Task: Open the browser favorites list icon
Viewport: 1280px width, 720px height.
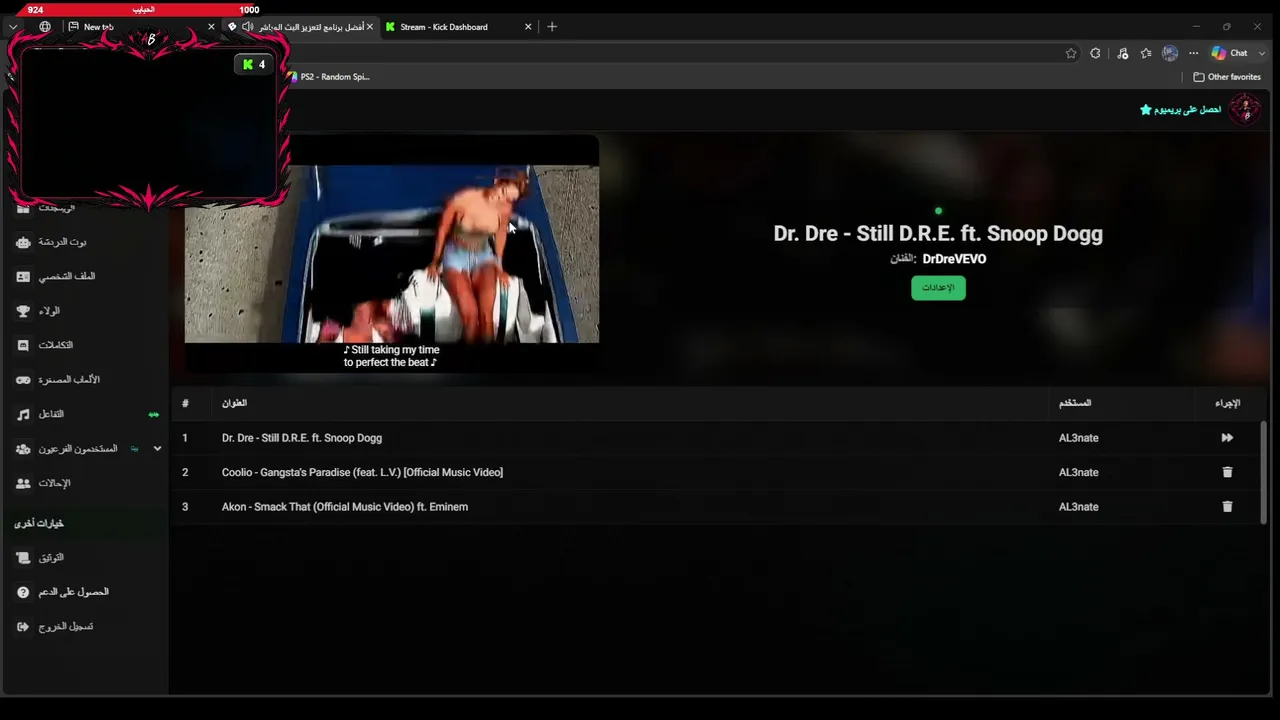Action: click(x=1146, y=53)
